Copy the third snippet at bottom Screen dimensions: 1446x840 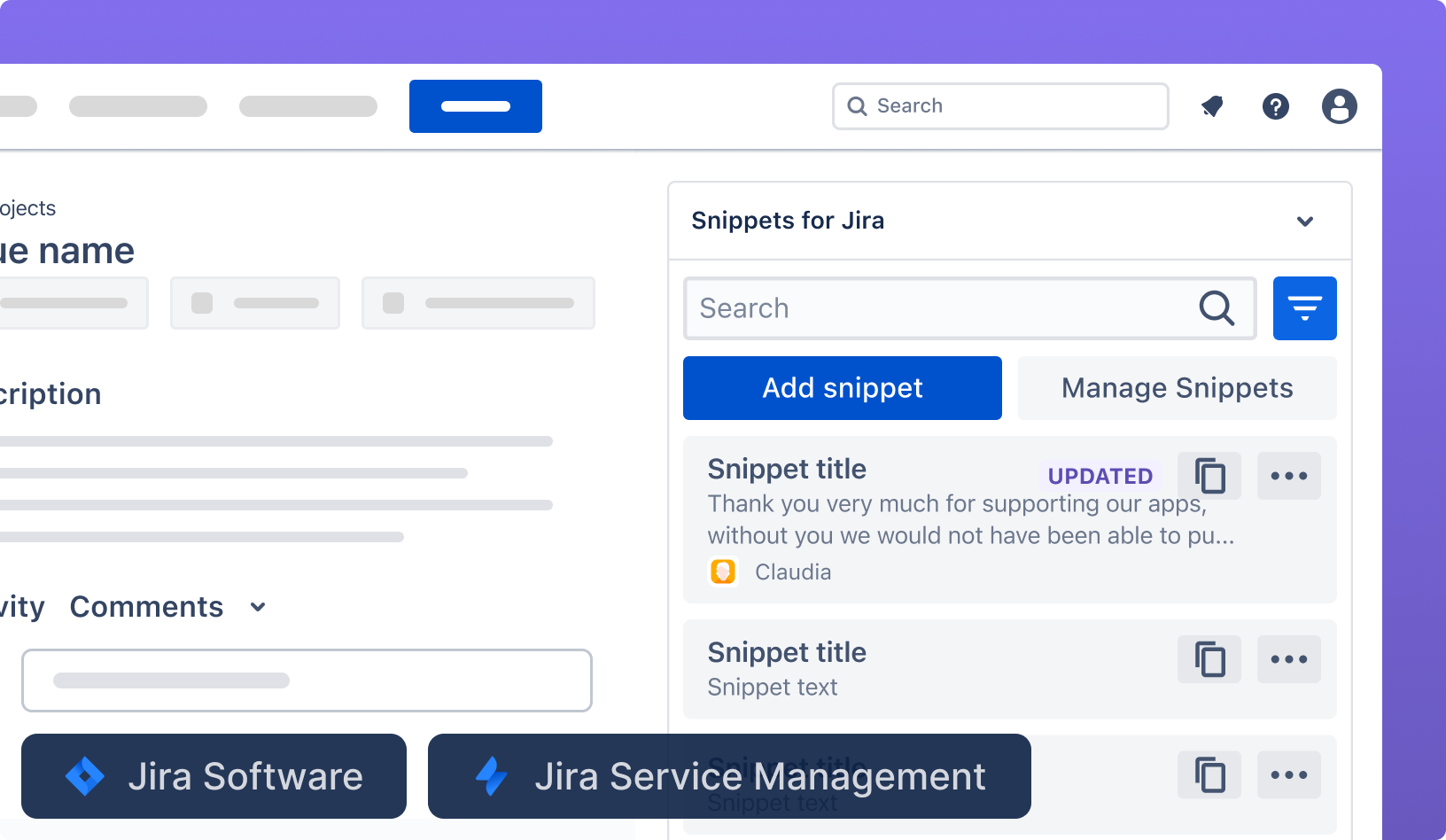[1209, 775]
